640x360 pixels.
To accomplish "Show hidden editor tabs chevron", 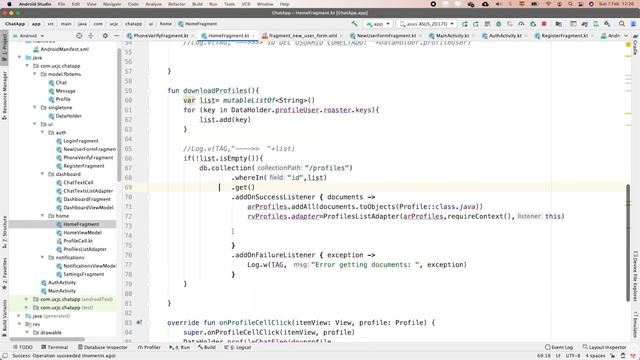I will pyautogui.click(x=626, y=36).
